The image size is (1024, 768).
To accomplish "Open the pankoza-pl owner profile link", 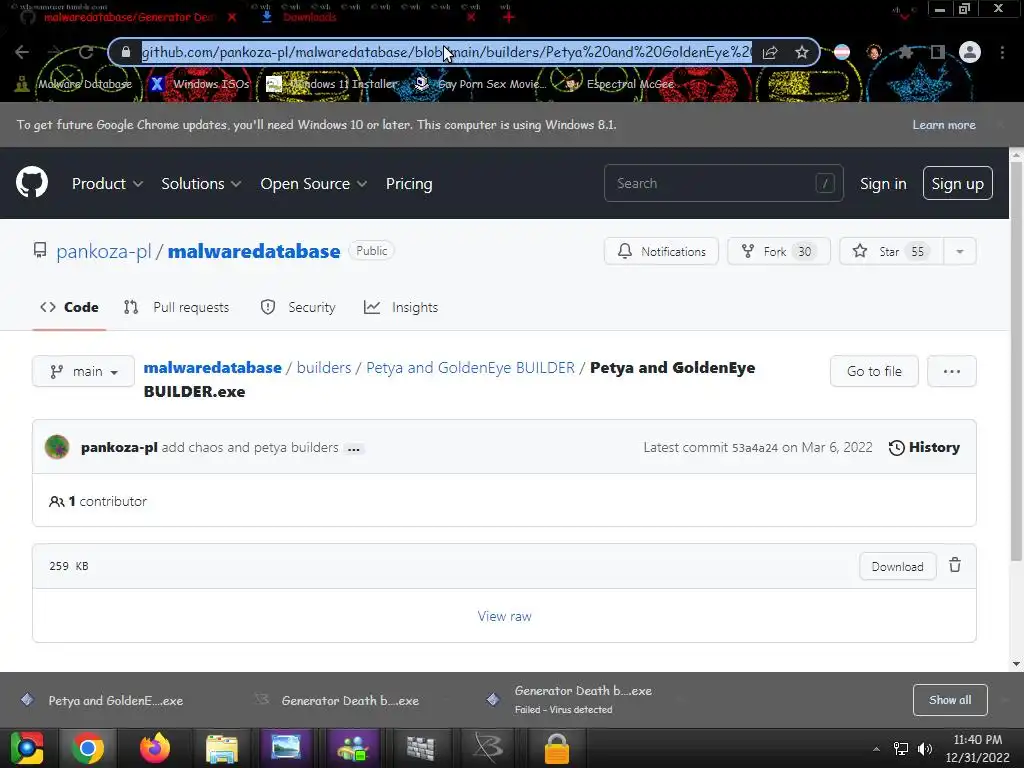I will tap(103, 251).
